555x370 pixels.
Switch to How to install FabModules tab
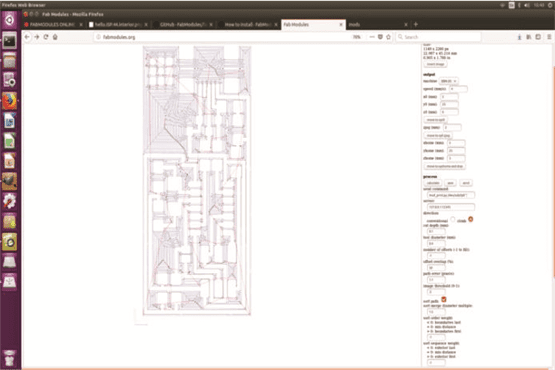(248, 24)
